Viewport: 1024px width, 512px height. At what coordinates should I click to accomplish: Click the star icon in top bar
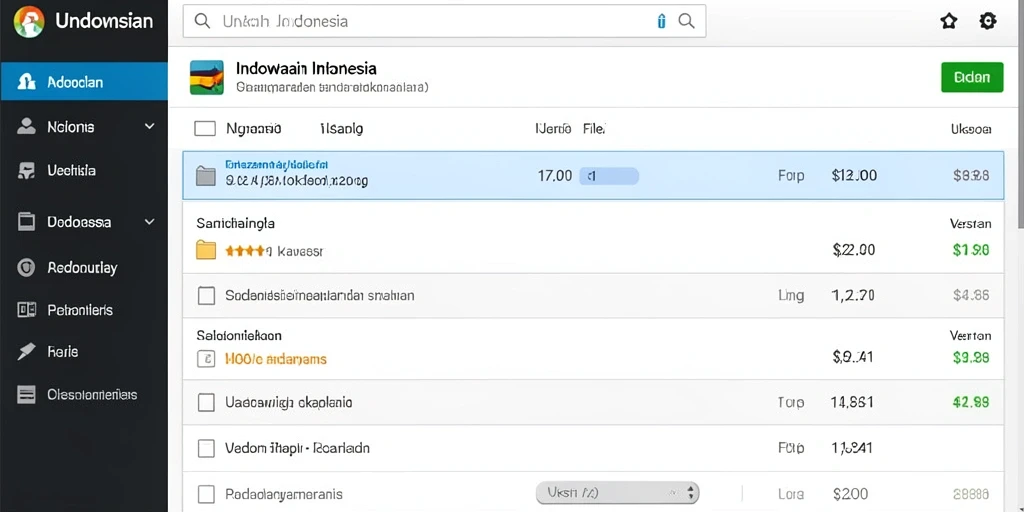tap(948, 21)
